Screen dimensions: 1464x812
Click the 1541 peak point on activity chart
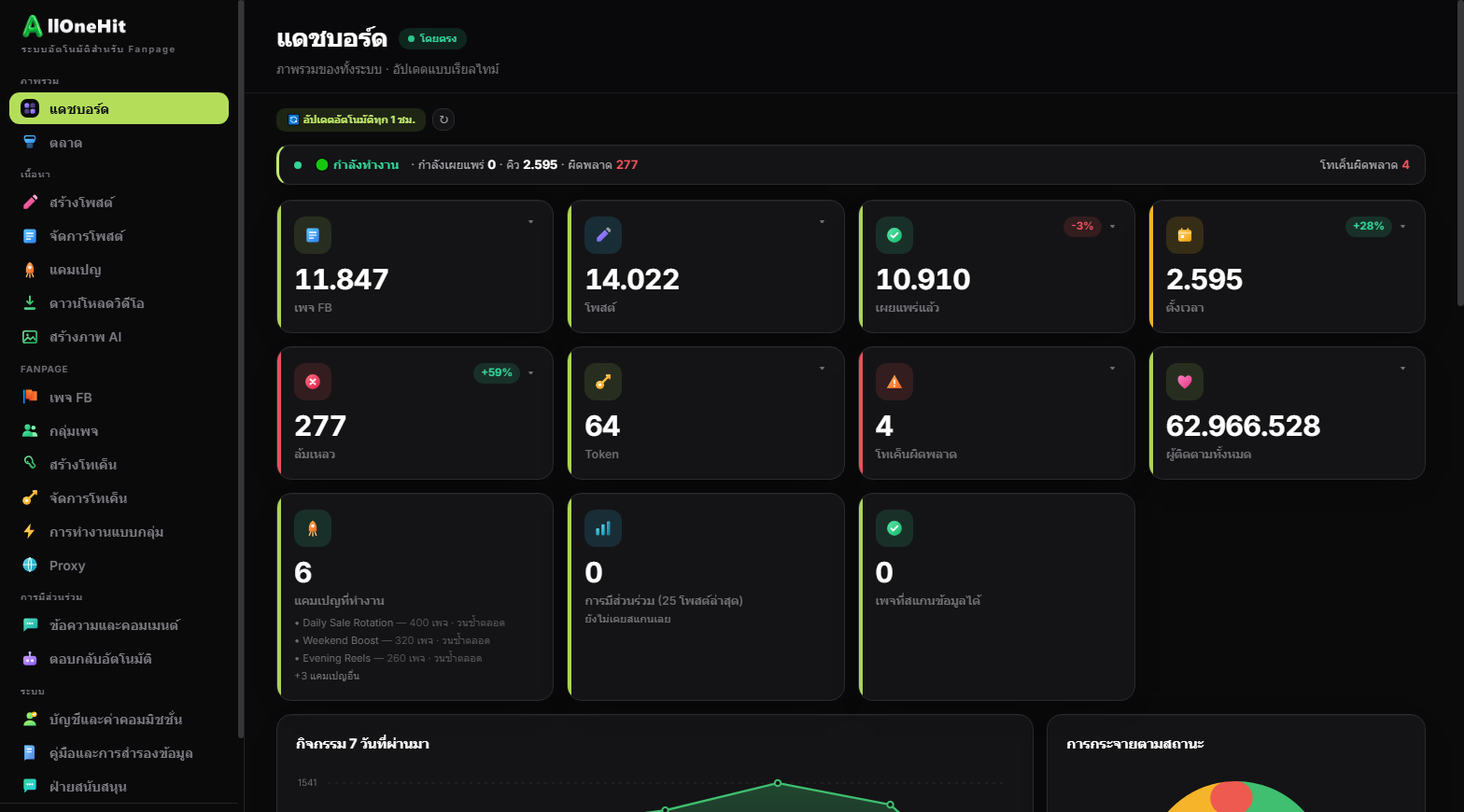tap(778, 783)
